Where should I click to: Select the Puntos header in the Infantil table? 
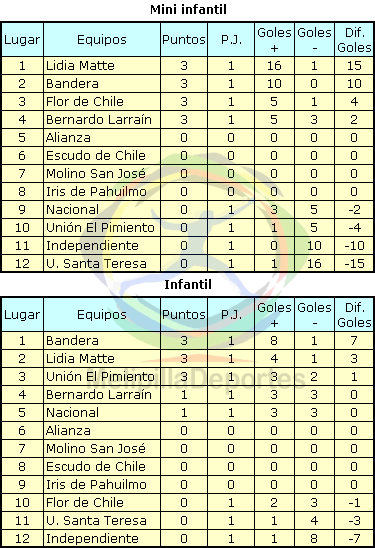coord(184,315)
